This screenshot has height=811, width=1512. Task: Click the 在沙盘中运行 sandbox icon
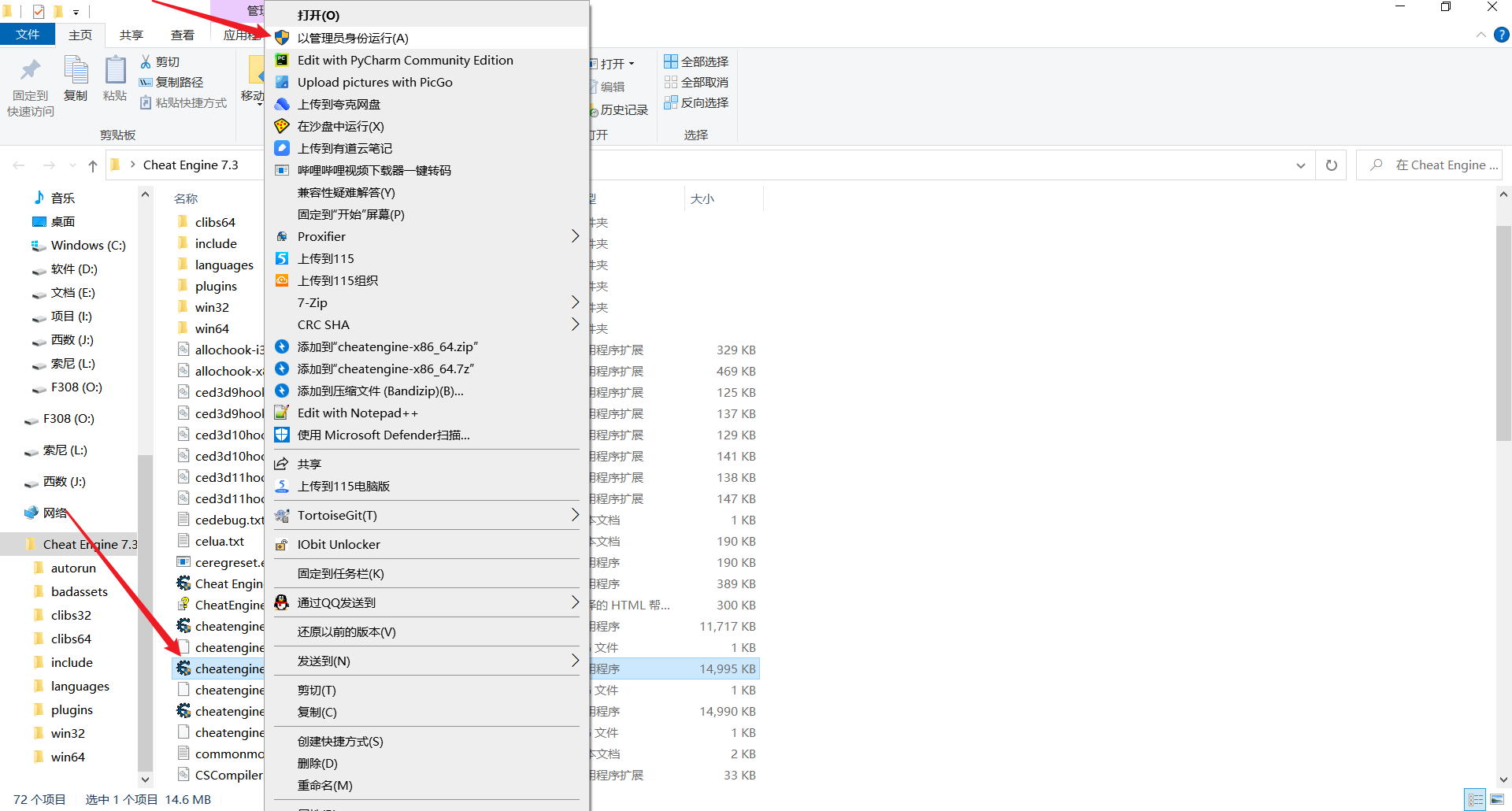282,126
